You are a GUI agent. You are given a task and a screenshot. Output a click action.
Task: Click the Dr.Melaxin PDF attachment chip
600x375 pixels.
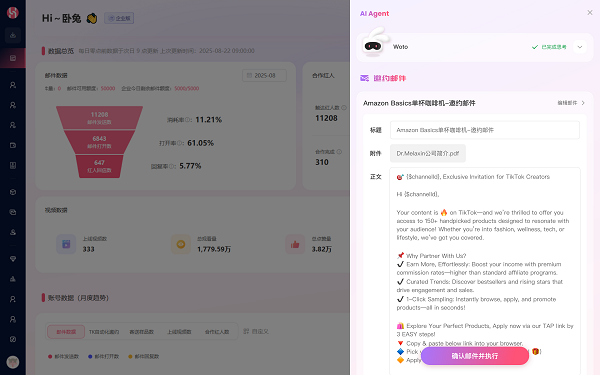[427, 153]
